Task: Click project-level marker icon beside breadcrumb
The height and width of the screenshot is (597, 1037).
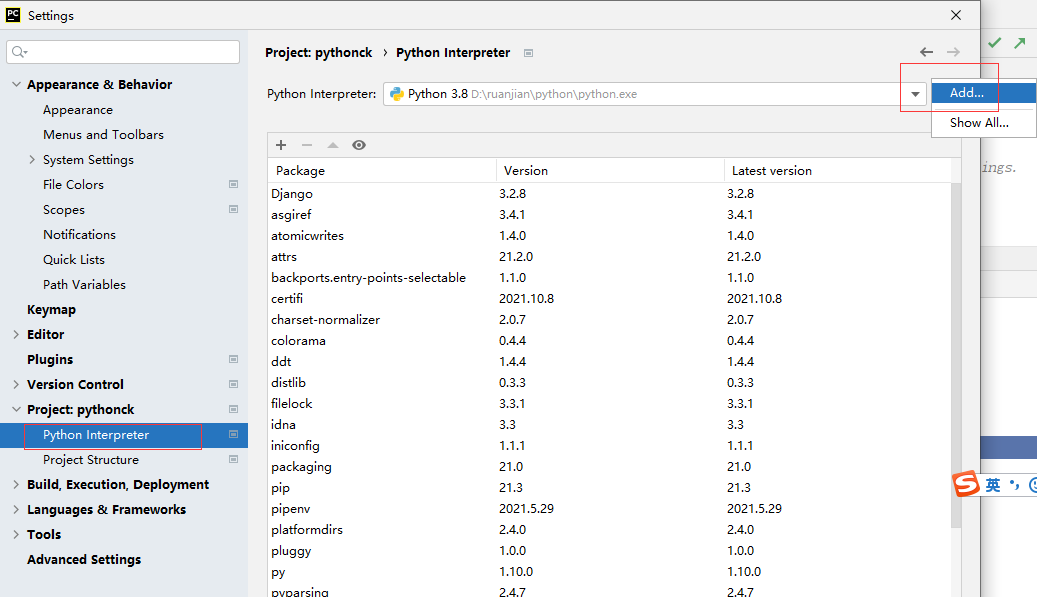Action: 528,53
